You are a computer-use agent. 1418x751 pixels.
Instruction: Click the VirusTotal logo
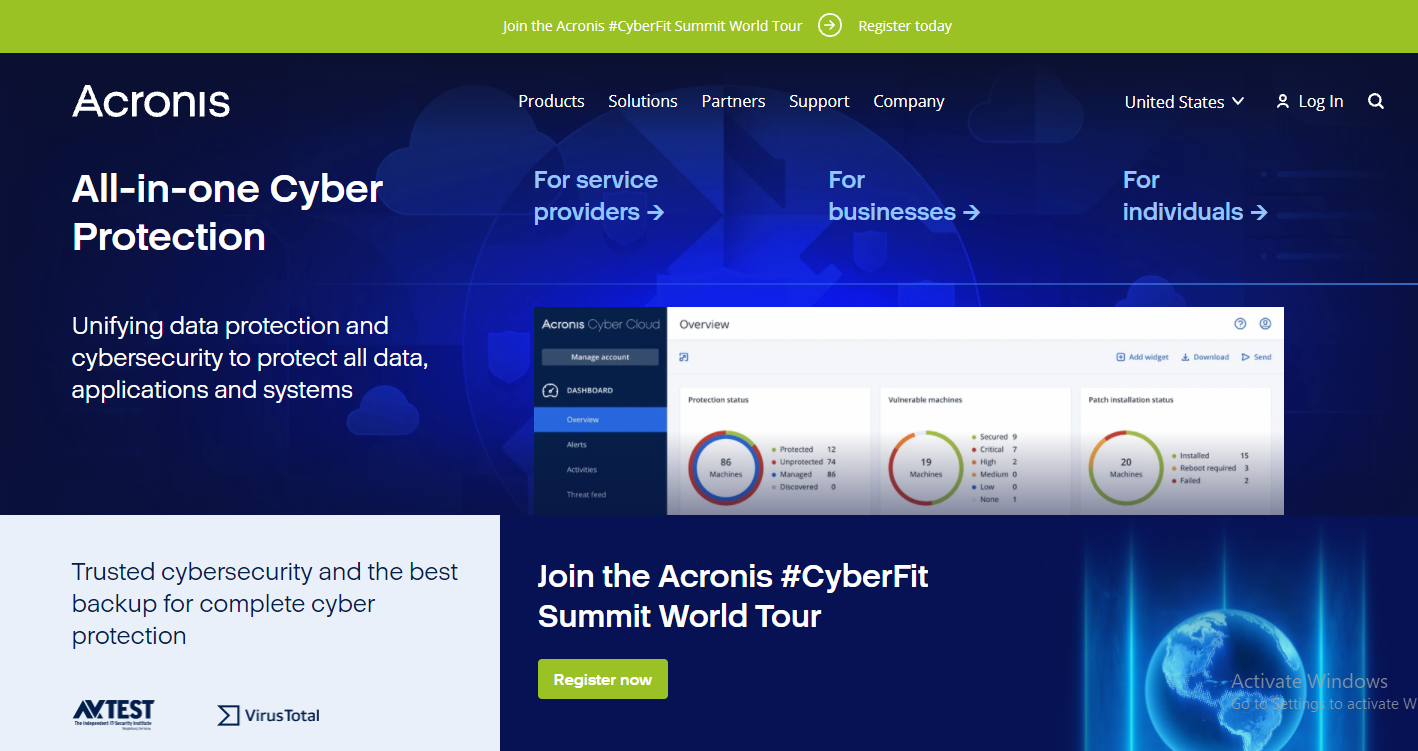[x=269, y=715]
